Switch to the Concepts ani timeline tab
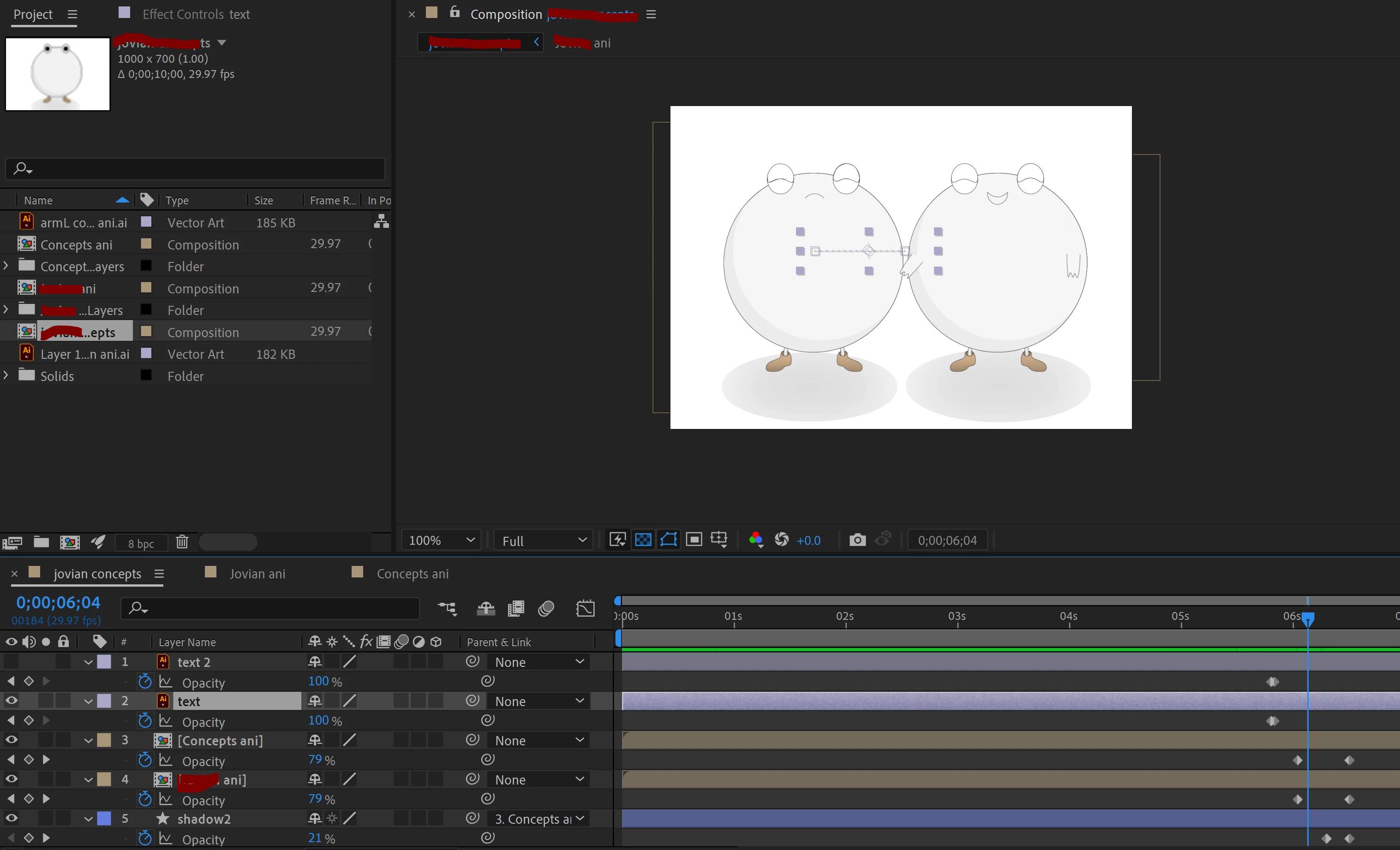The height and width of the screenshot is (850, 1400). (412, 574)
